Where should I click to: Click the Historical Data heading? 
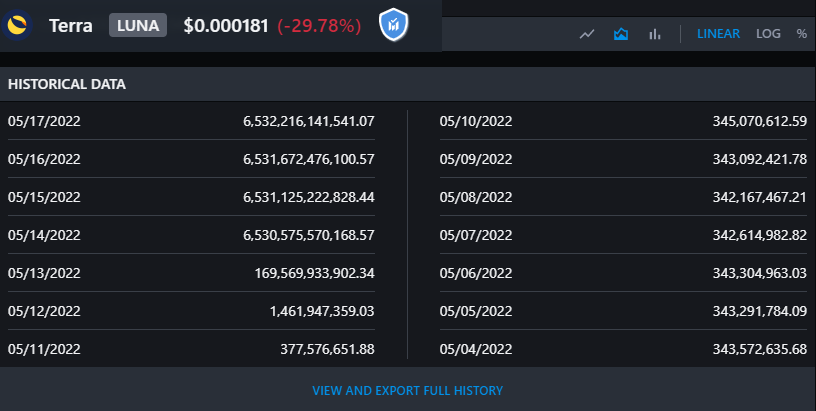pyautogui.click(x=67, y=84)
